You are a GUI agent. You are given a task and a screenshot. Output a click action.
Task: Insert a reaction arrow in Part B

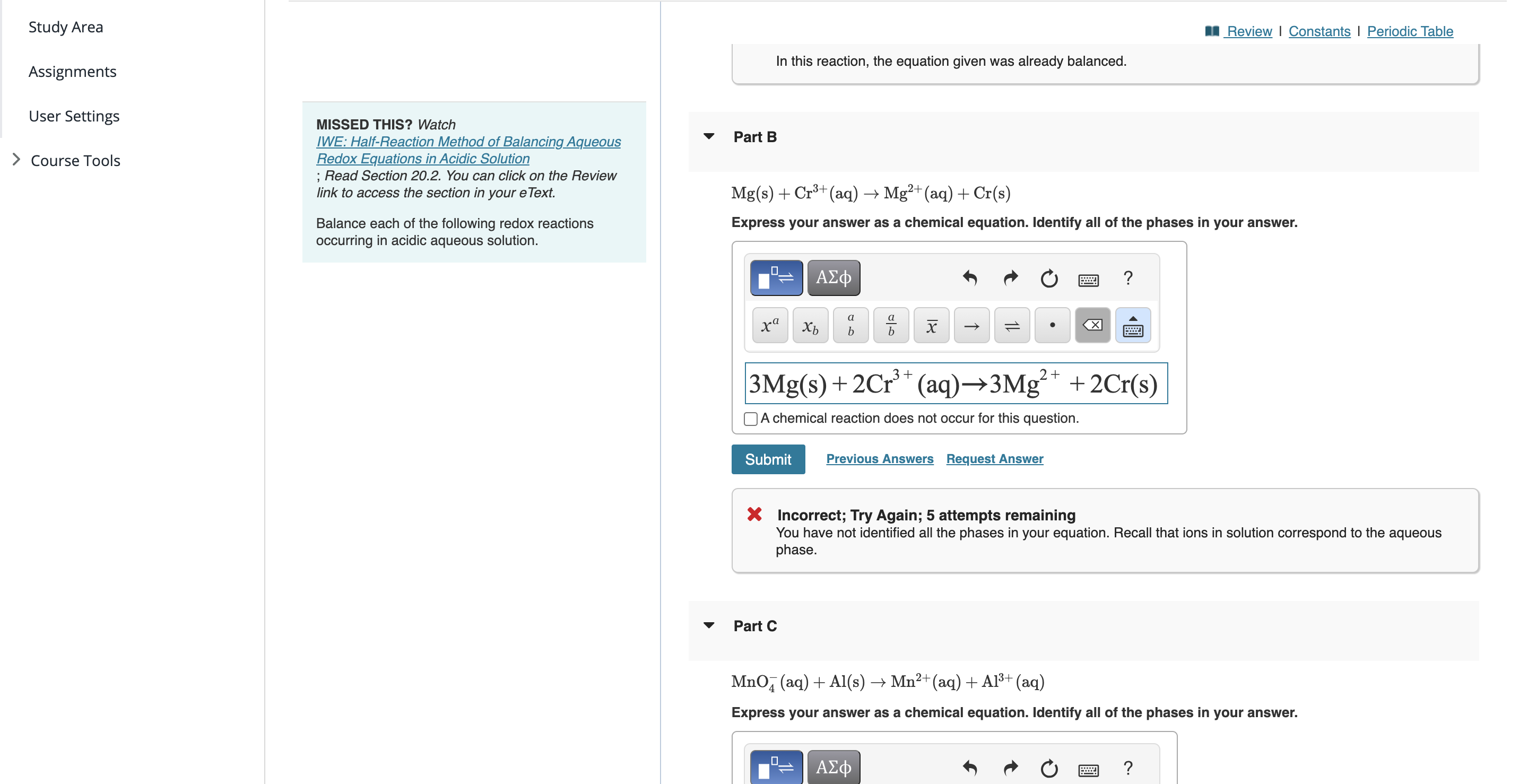971,326
